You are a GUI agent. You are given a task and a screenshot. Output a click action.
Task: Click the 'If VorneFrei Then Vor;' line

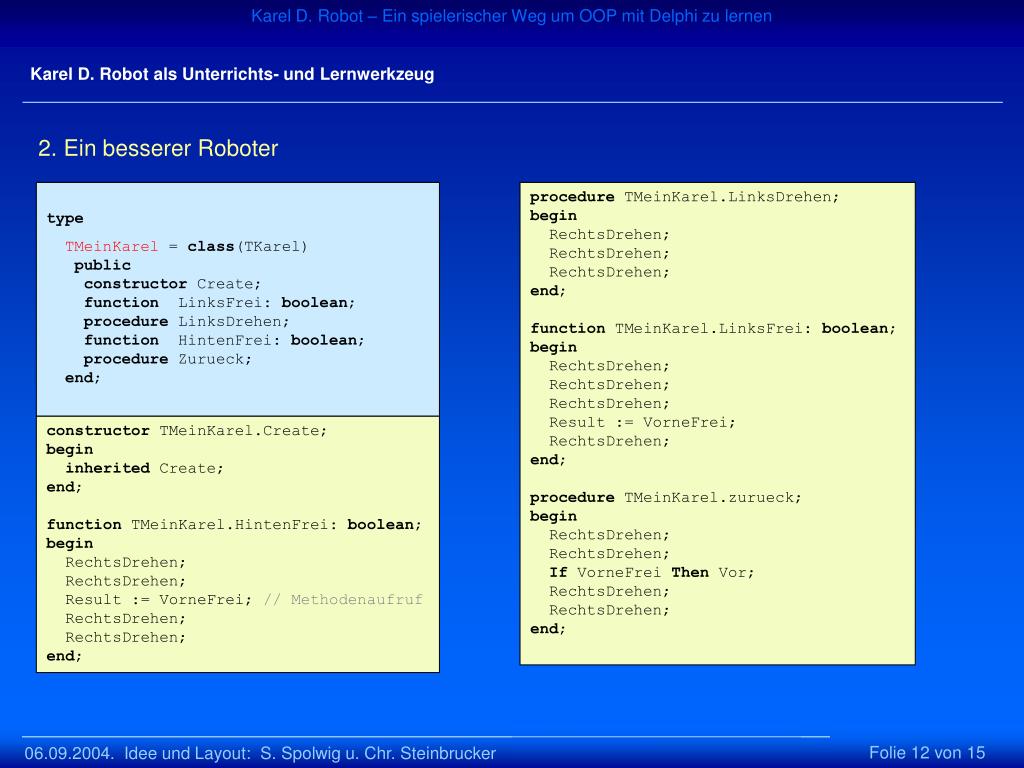coord(652,573)
